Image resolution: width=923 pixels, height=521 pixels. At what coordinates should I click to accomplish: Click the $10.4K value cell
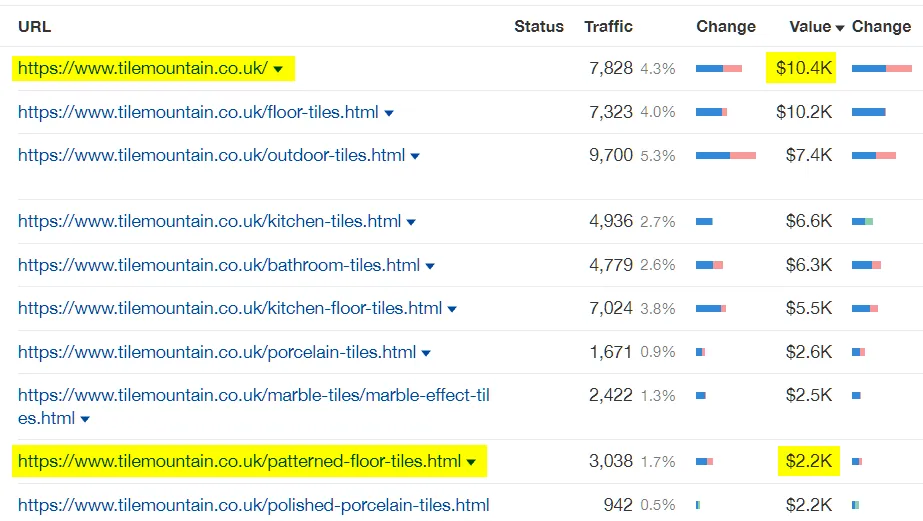click(804, 68)
